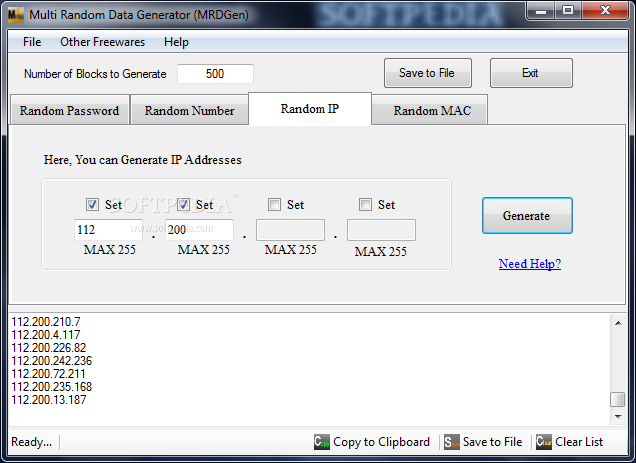
Task: Click the disabled third octet field
Action: pyautogui.click(x=290, y=230)
